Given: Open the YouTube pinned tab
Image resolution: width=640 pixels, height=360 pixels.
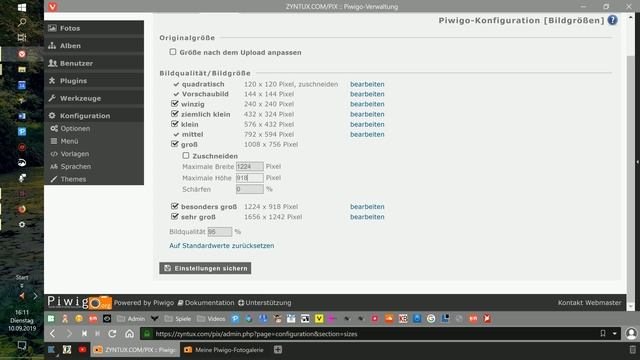Looking at the screenshot, I should (x=82, y=349).
